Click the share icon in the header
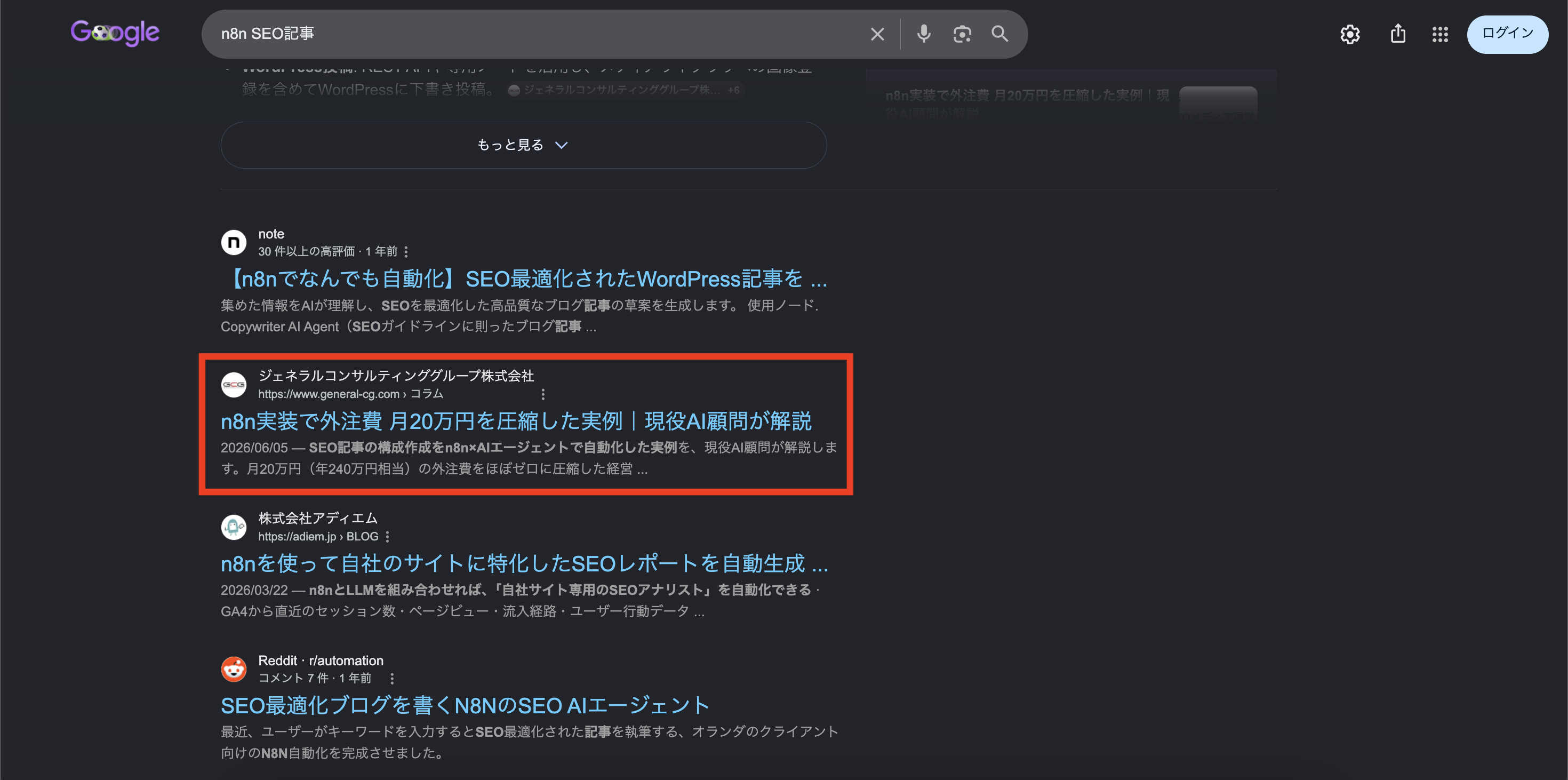 click(1397, 34)
